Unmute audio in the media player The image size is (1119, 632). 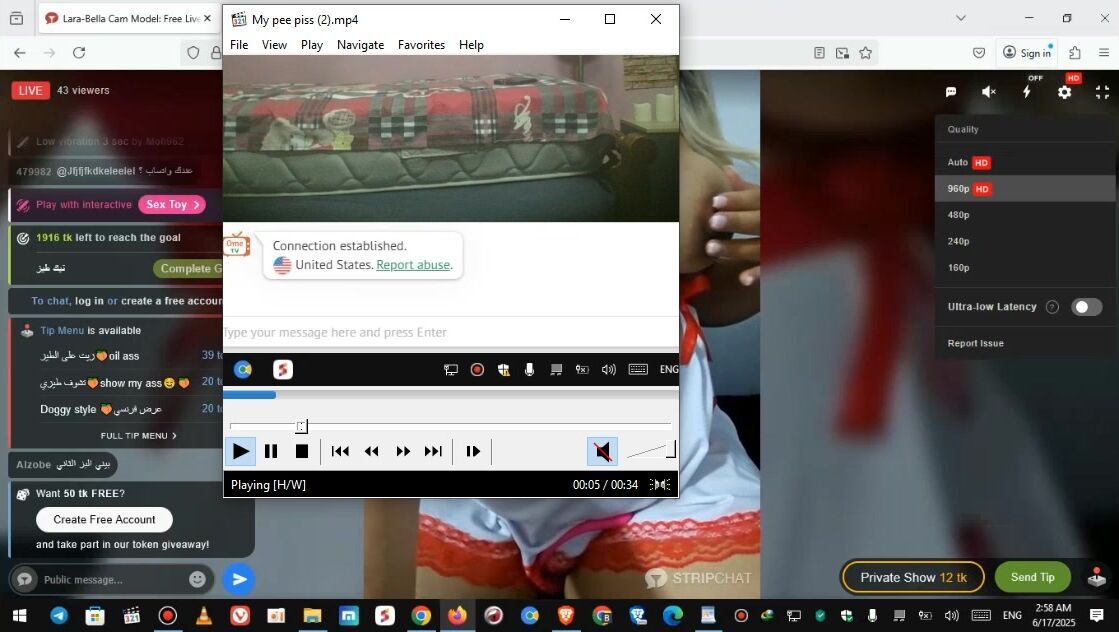point(602,452)
